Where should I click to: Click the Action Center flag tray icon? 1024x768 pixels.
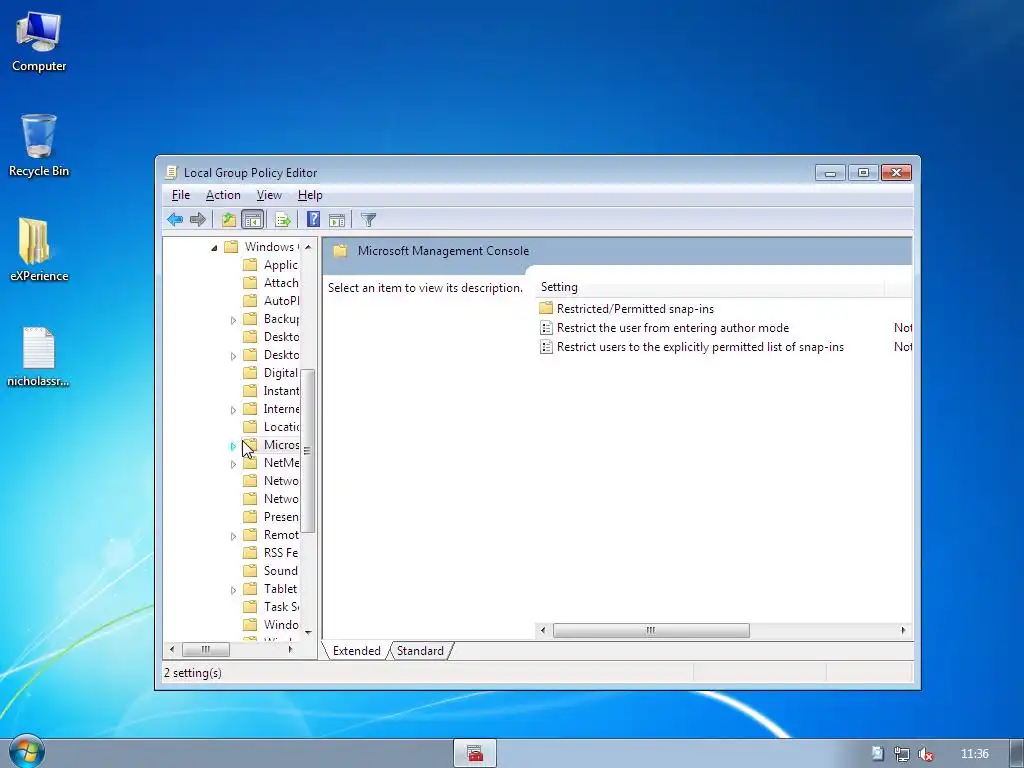pos(878,754)
